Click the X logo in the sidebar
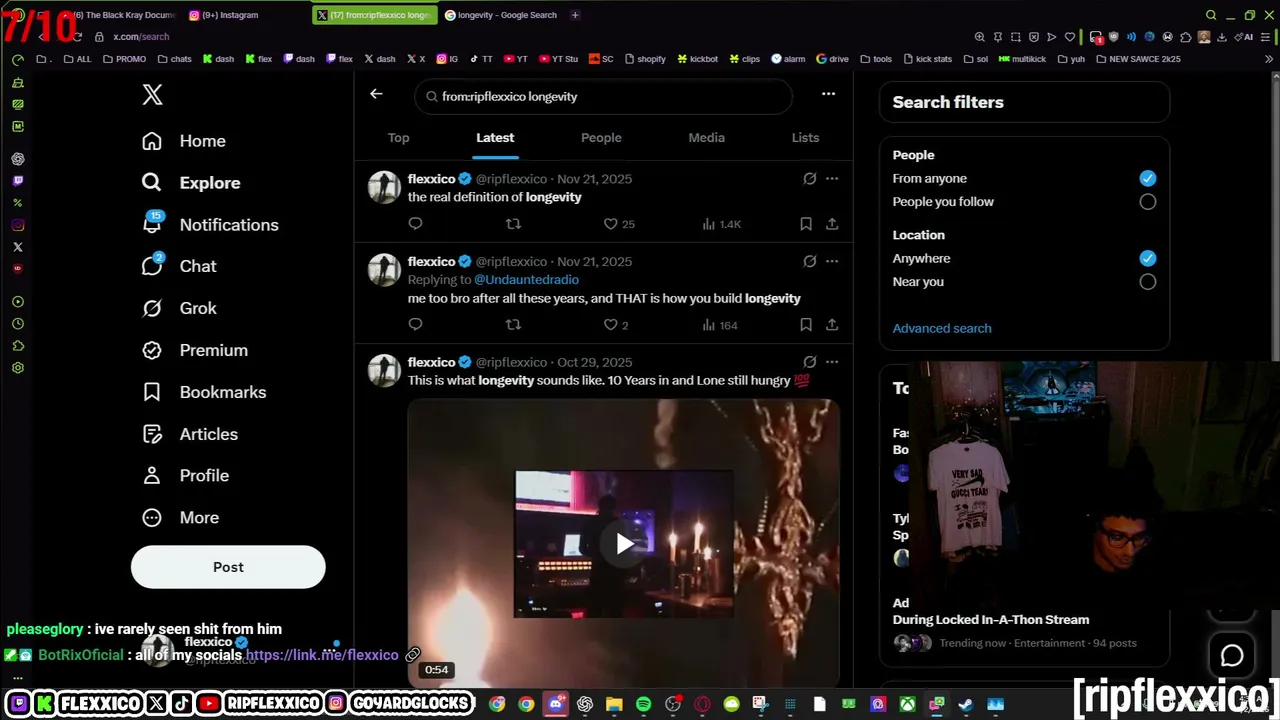The width and height of the screenshot is (1280, 720). 152,95
